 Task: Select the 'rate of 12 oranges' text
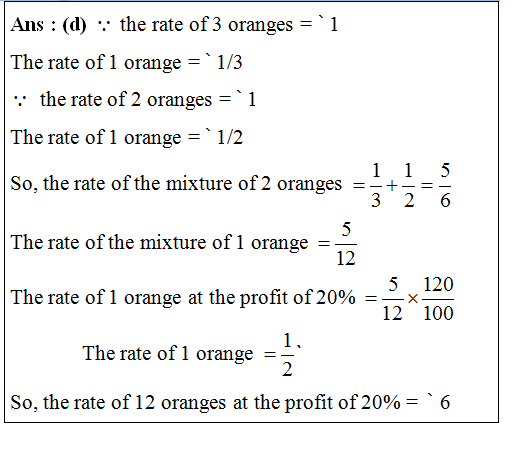(149, 403)
